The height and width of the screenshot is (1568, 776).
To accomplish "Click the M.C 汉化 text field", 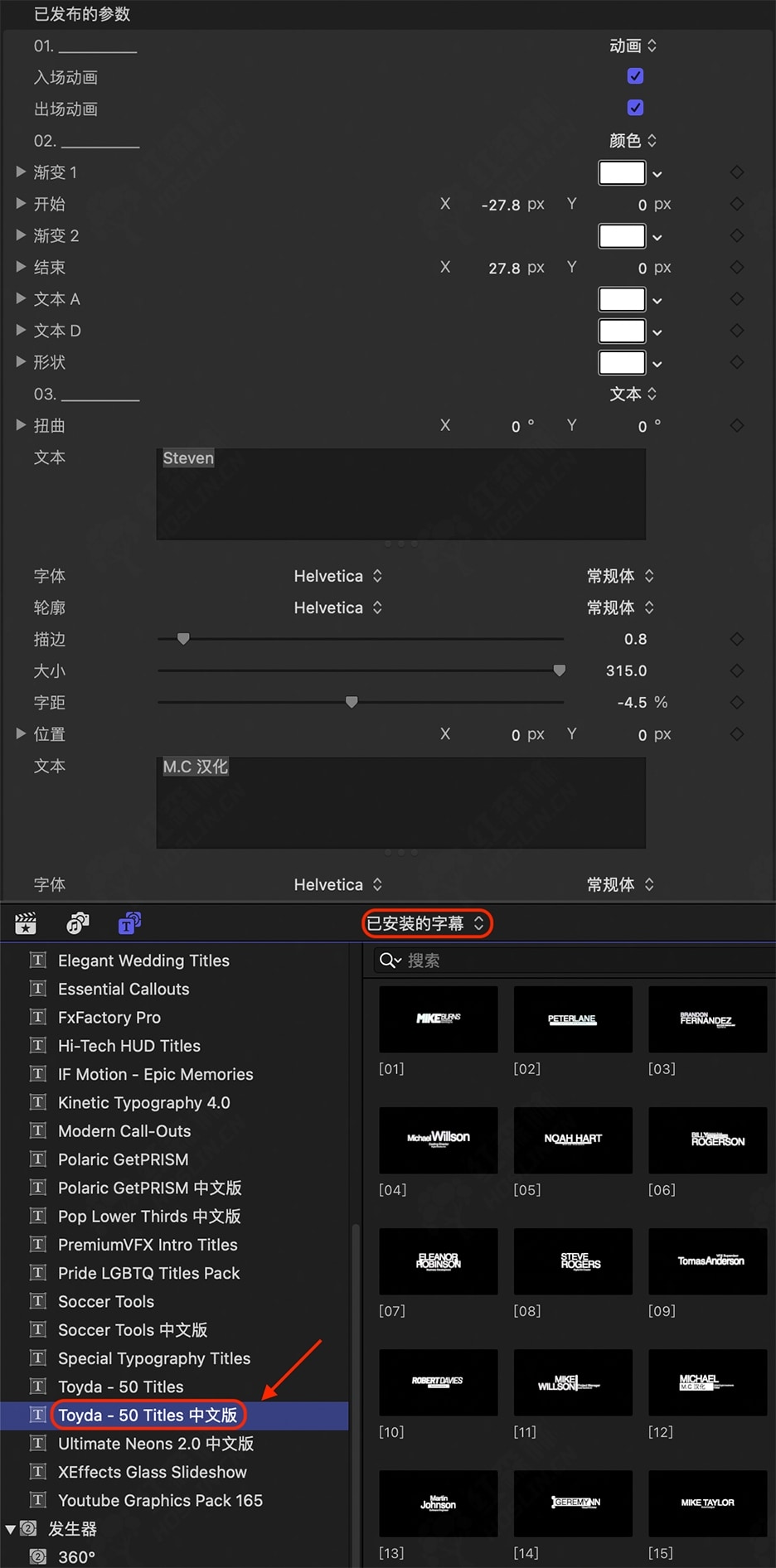I will point(401,802).
